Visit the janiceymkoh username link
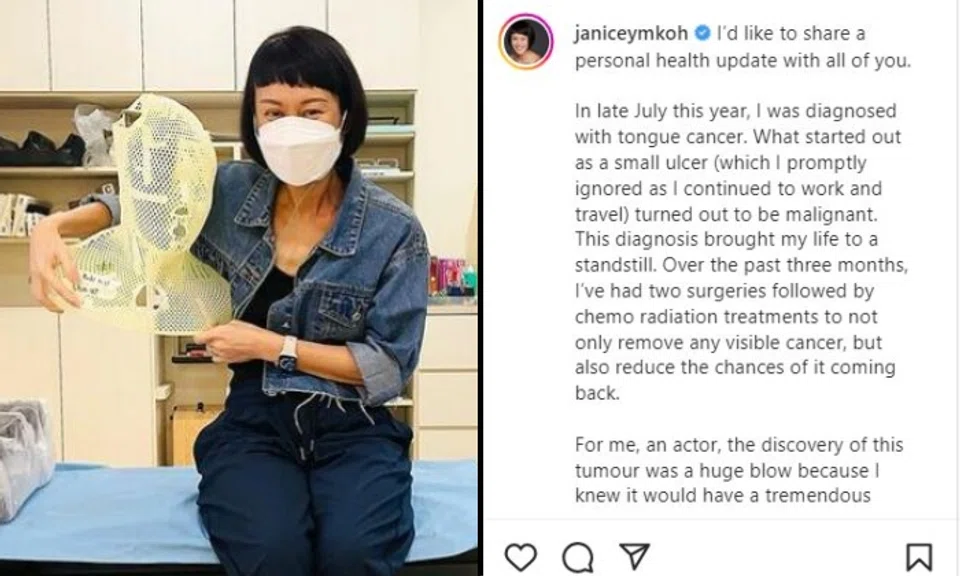The width and height of the screenshot is (960, 576). 631,33
